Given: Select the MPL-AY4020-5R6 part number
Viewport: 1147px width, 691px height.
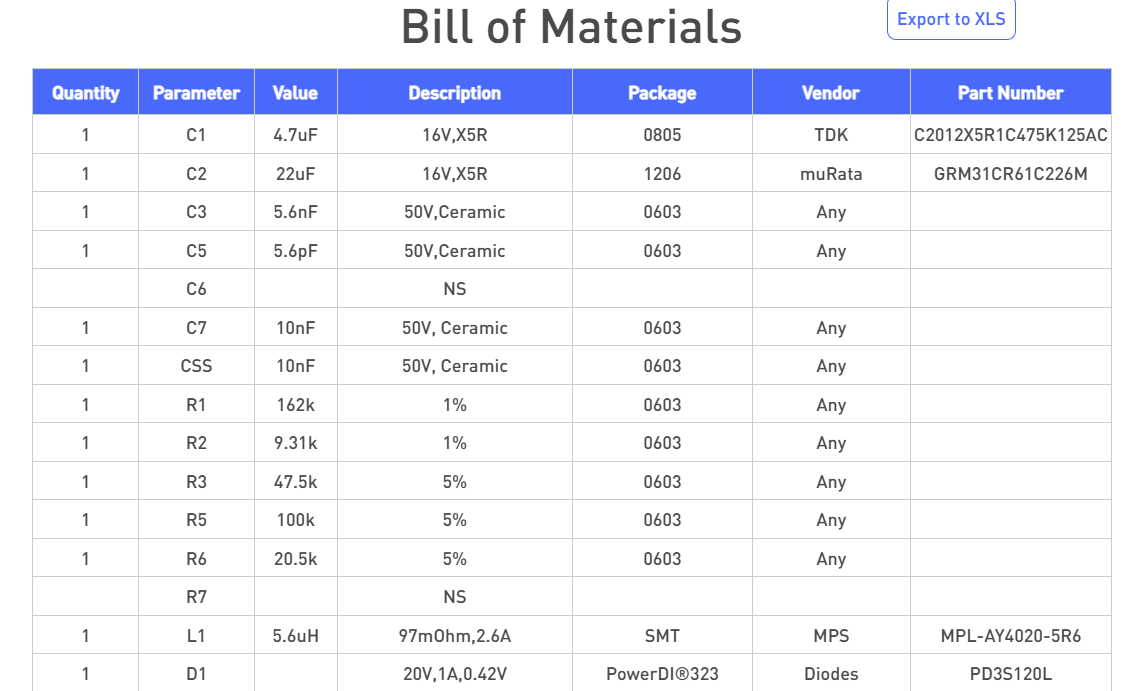Looking at the screenshot, I should (x=1011, y=636).
